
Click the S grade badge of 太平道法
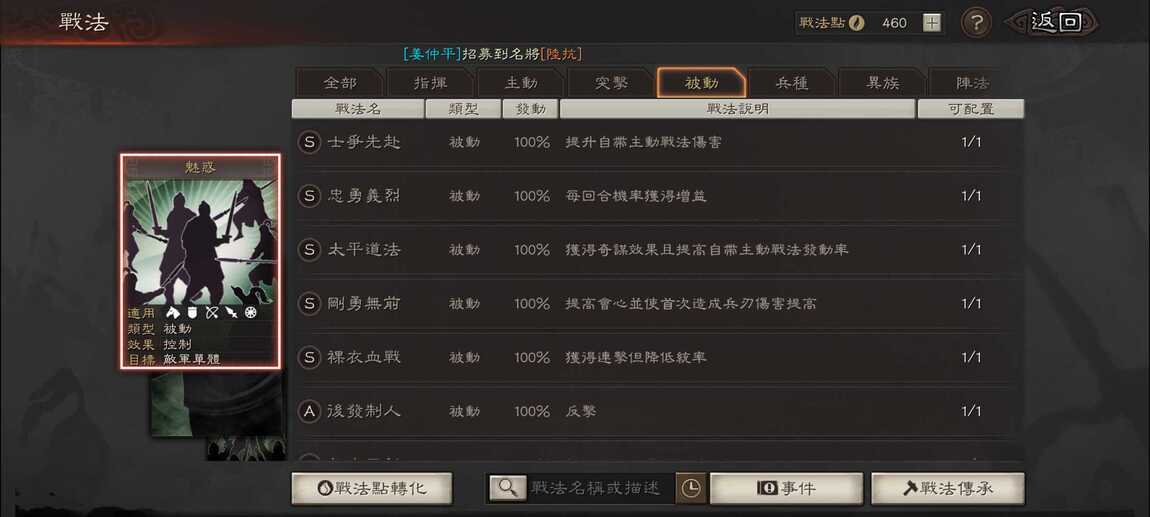310,249
